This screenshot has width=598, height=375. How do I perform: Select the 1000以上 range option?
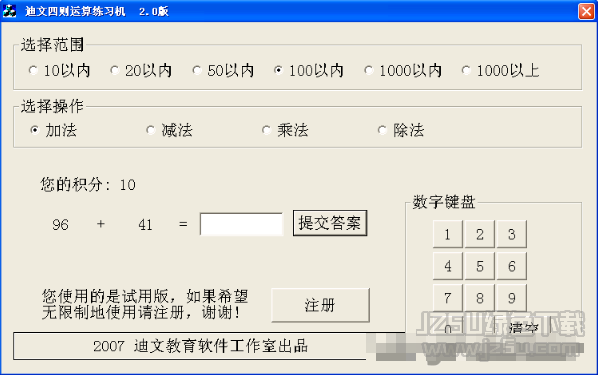click(x=500, y=71)
